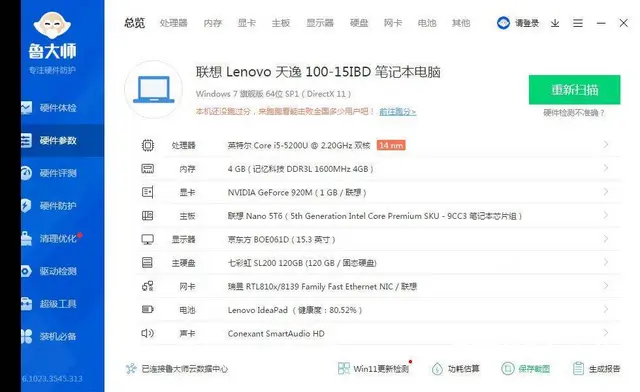Image resolution: width=640 pixels, height=392 pixels.
Task: Click 生成报告 to generate report
Action: pyautogui.click(x=596, y=369)
